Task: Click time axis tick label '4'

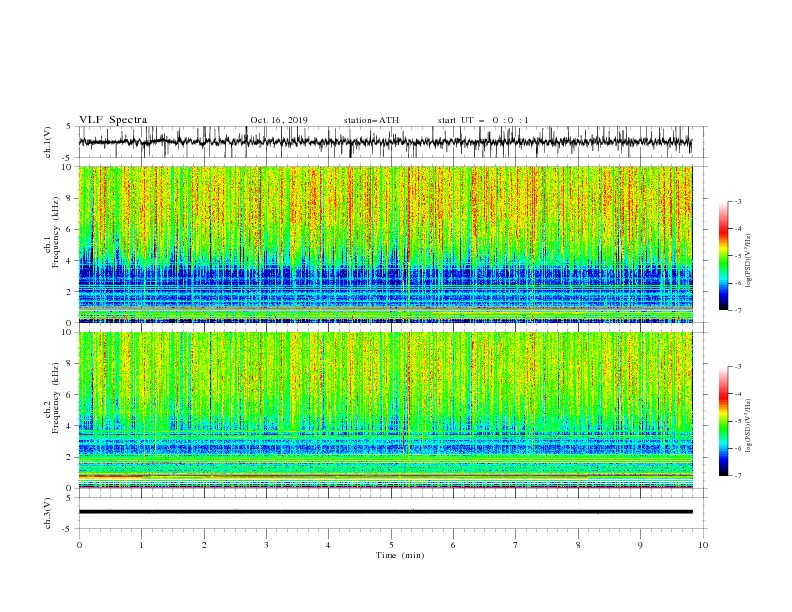Action: (329, 545)
